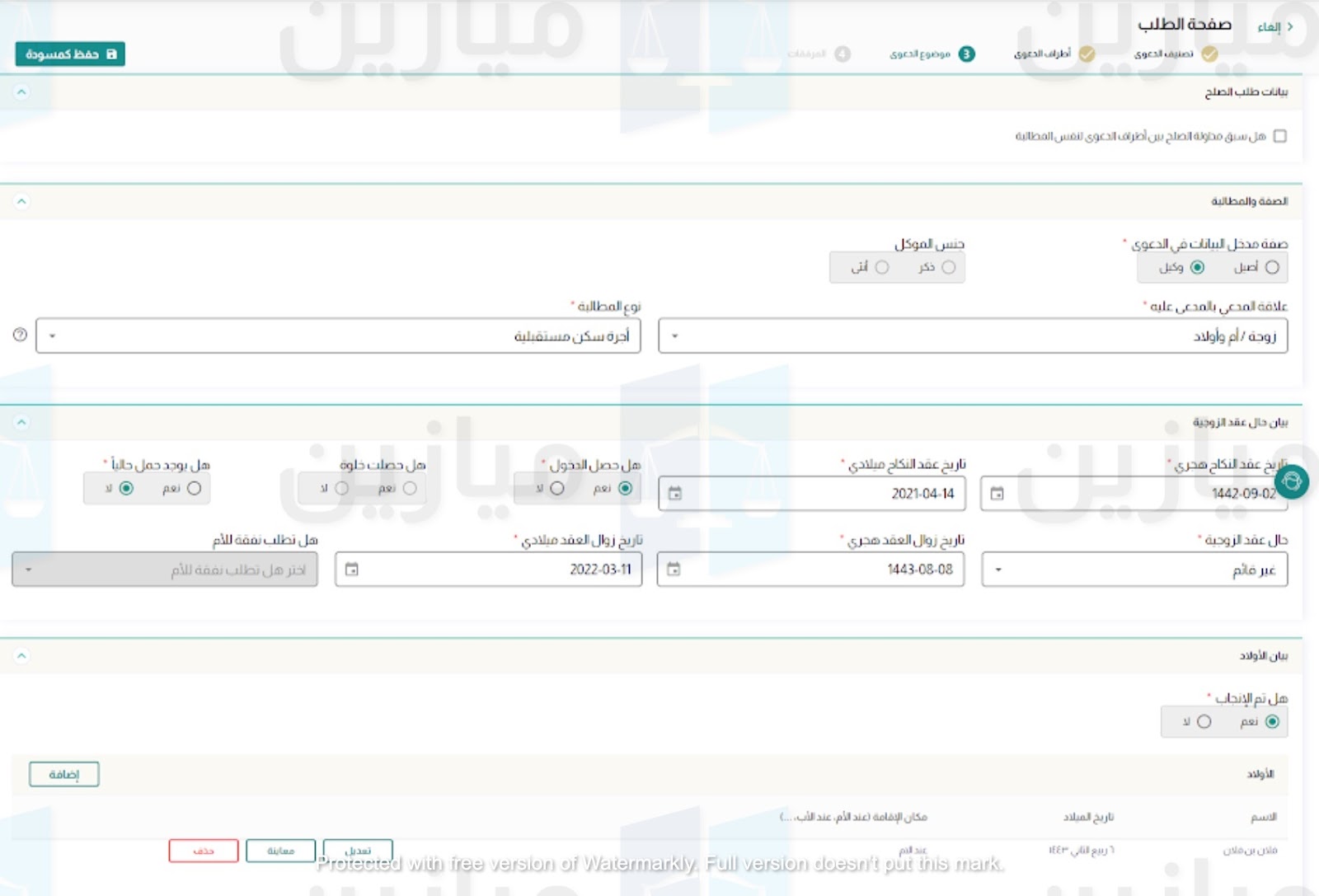
Task: Open علاقة المدعي بالمدعى عليه dropdown
Action: coord(973,336)
